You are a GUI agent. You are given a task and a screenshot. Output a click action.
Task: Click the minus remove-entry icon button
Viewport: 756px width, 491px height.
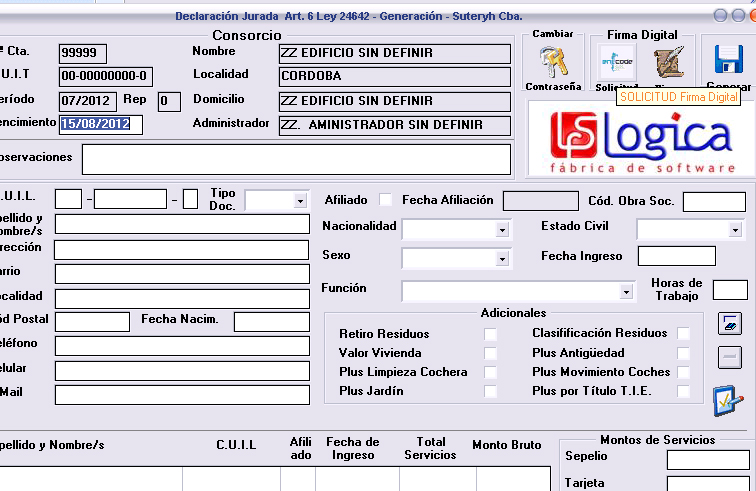730,358
